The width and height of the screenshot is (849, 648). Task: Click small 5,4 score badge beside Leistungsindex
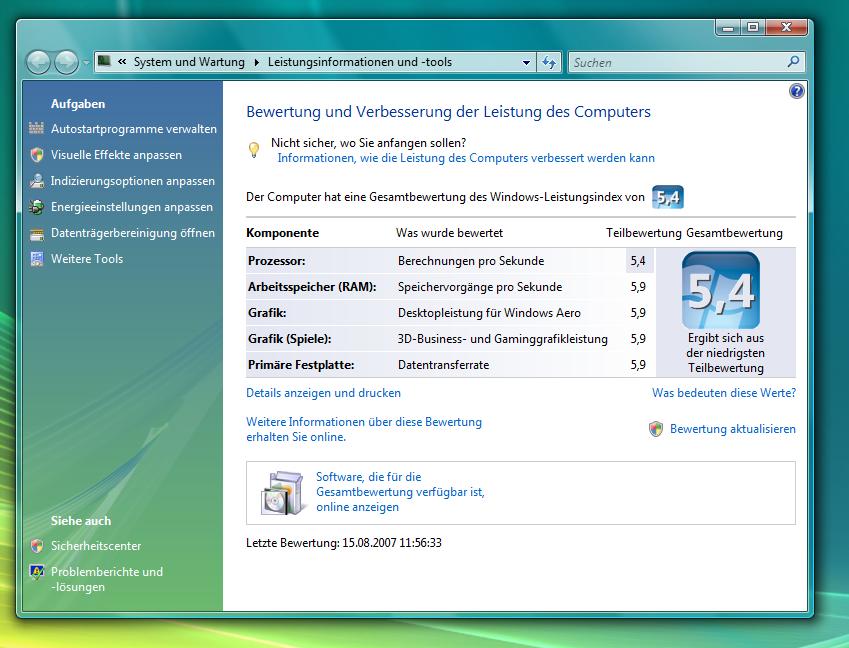pos(668,197)
